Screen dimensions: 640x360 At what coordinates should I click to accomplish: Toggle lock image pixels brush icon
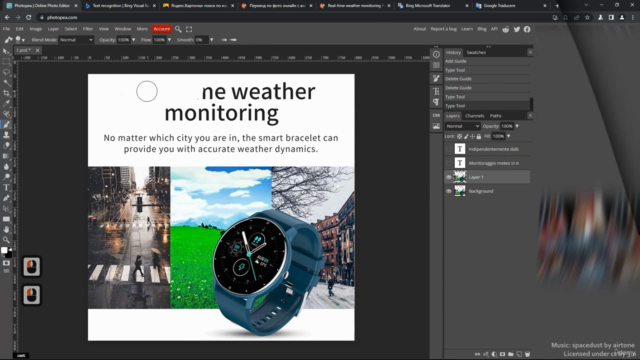466,136
